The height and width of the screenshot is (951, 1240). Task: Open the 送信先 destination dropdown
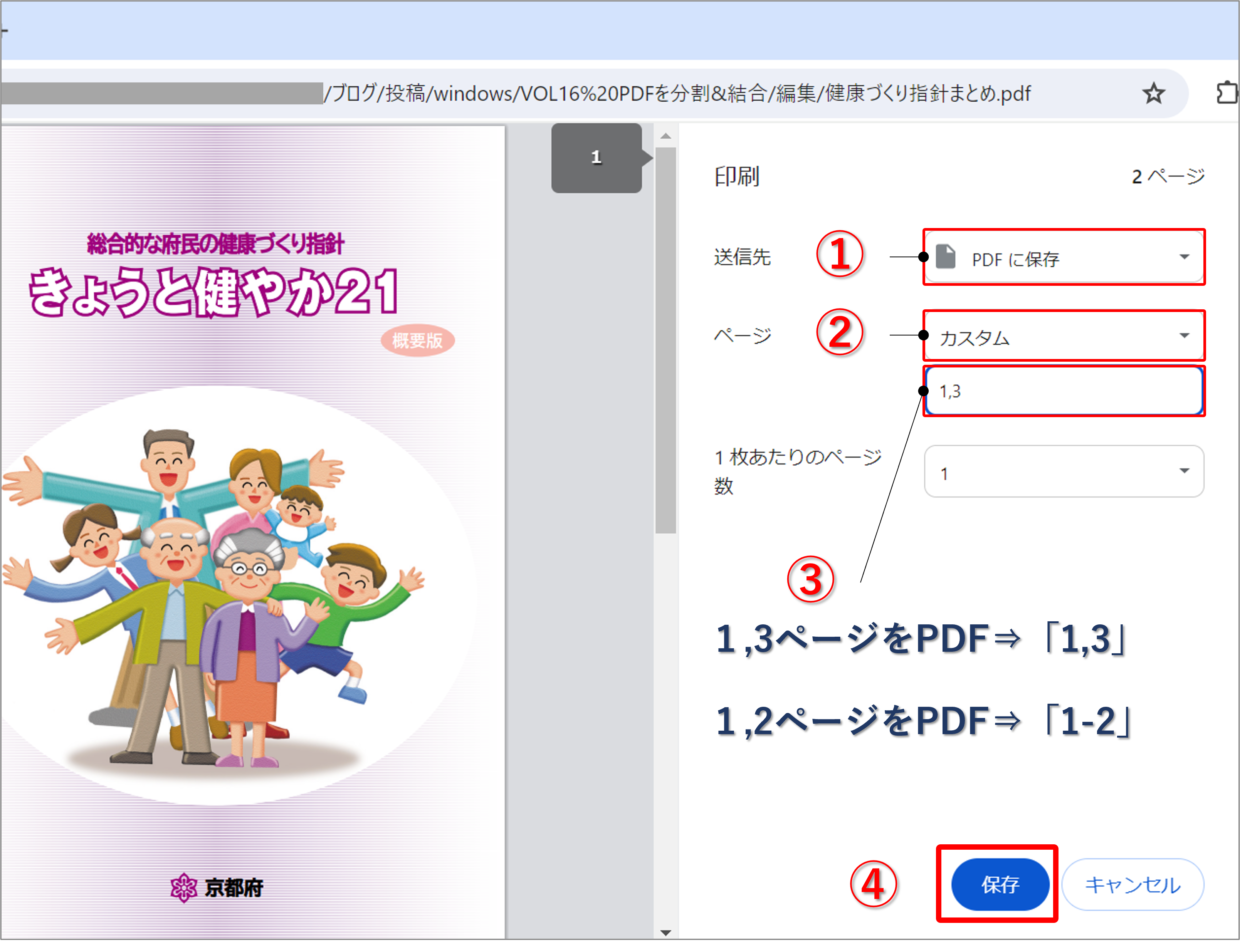click(x=1063, y=258)
